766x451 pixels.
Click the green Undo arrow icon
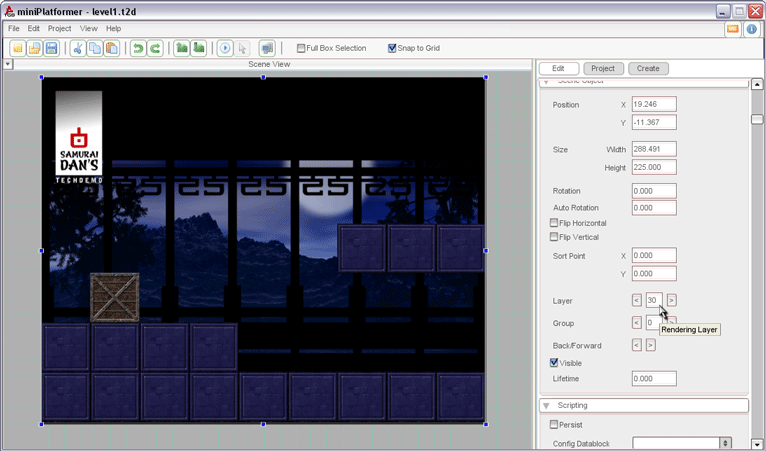click(138, 48)
